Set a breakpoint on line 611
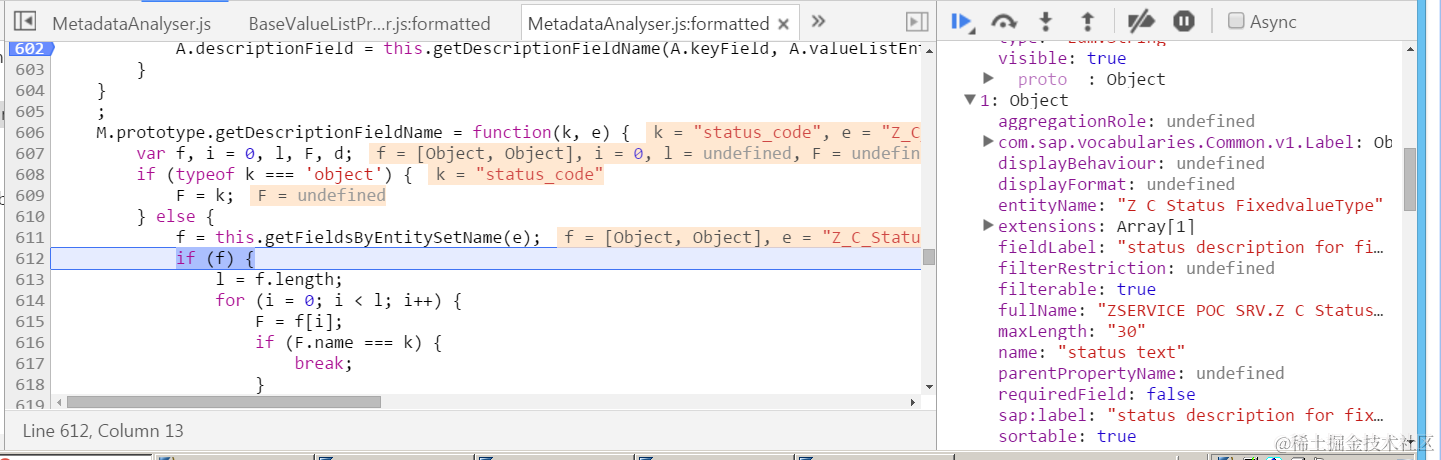The height and width of the screenshot is (460, 1441). coord(30,238)
